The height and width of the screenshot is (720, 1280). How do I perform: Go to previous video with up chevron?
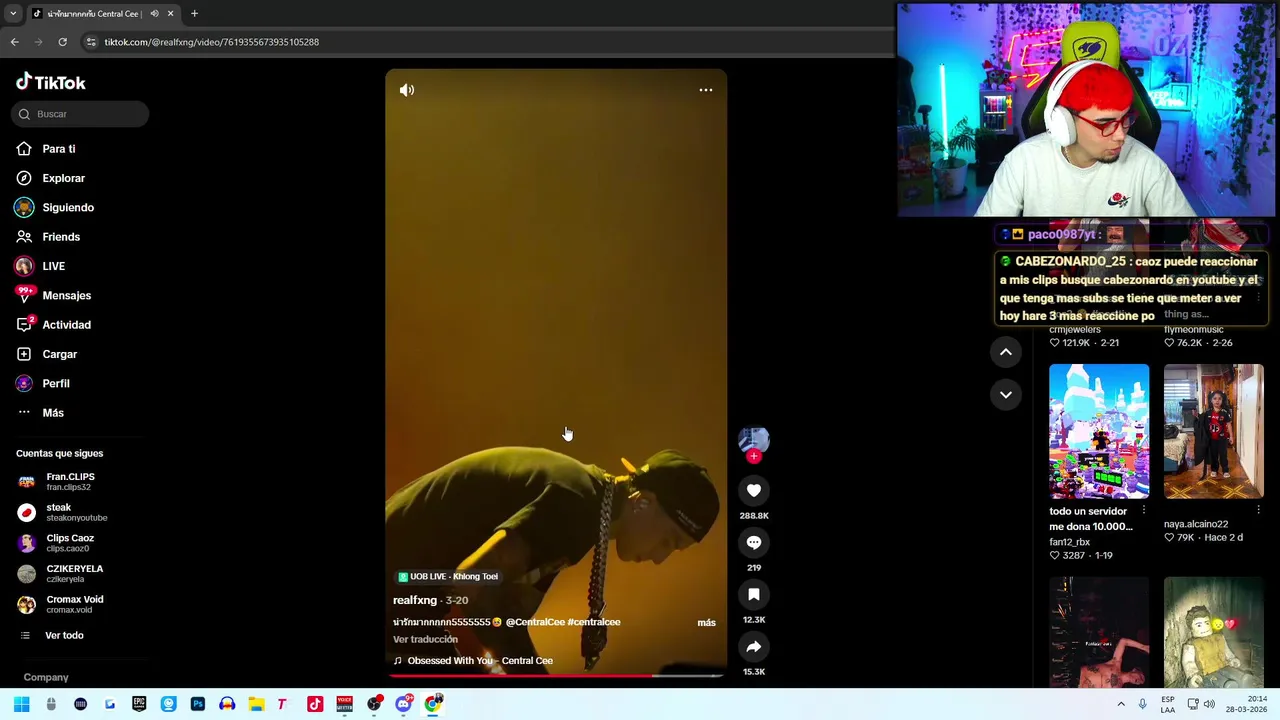pos(1006,352)
